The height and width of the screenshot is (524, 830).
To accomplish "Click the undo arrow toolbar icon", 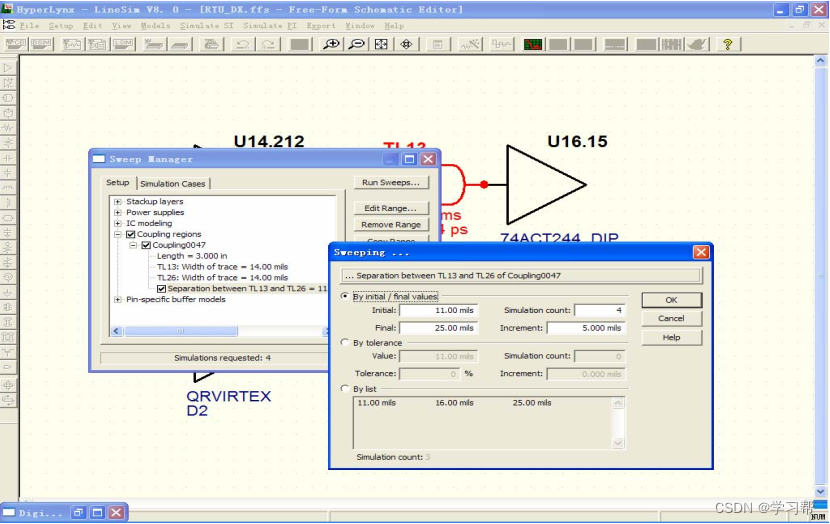I will pos(243,44).
